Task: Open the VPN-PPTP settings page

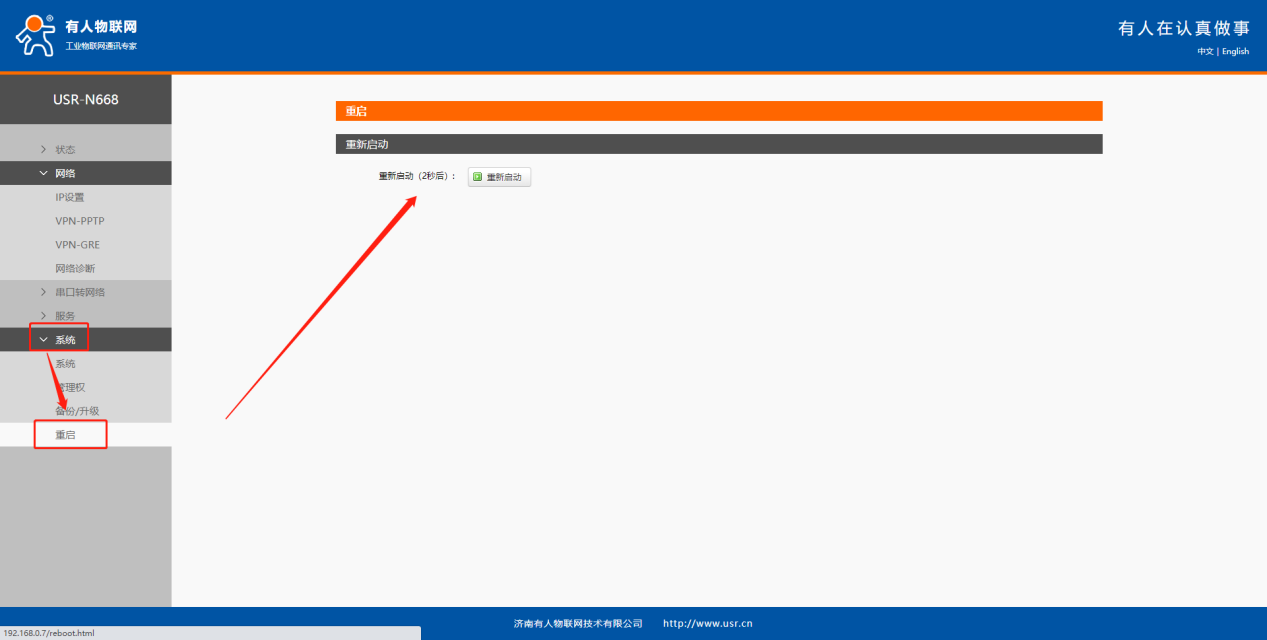Action: 80,221
